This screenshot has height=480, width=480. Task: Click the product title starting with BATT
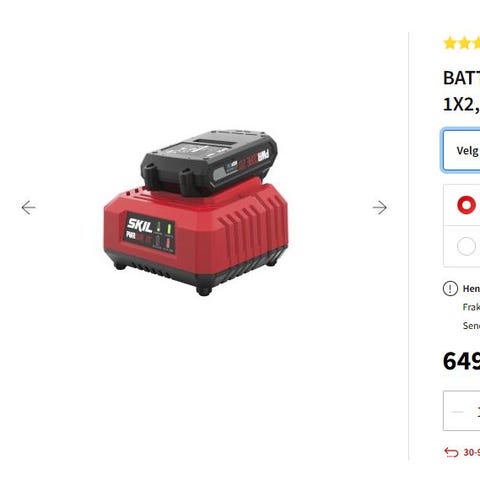[x=461, y=78]
